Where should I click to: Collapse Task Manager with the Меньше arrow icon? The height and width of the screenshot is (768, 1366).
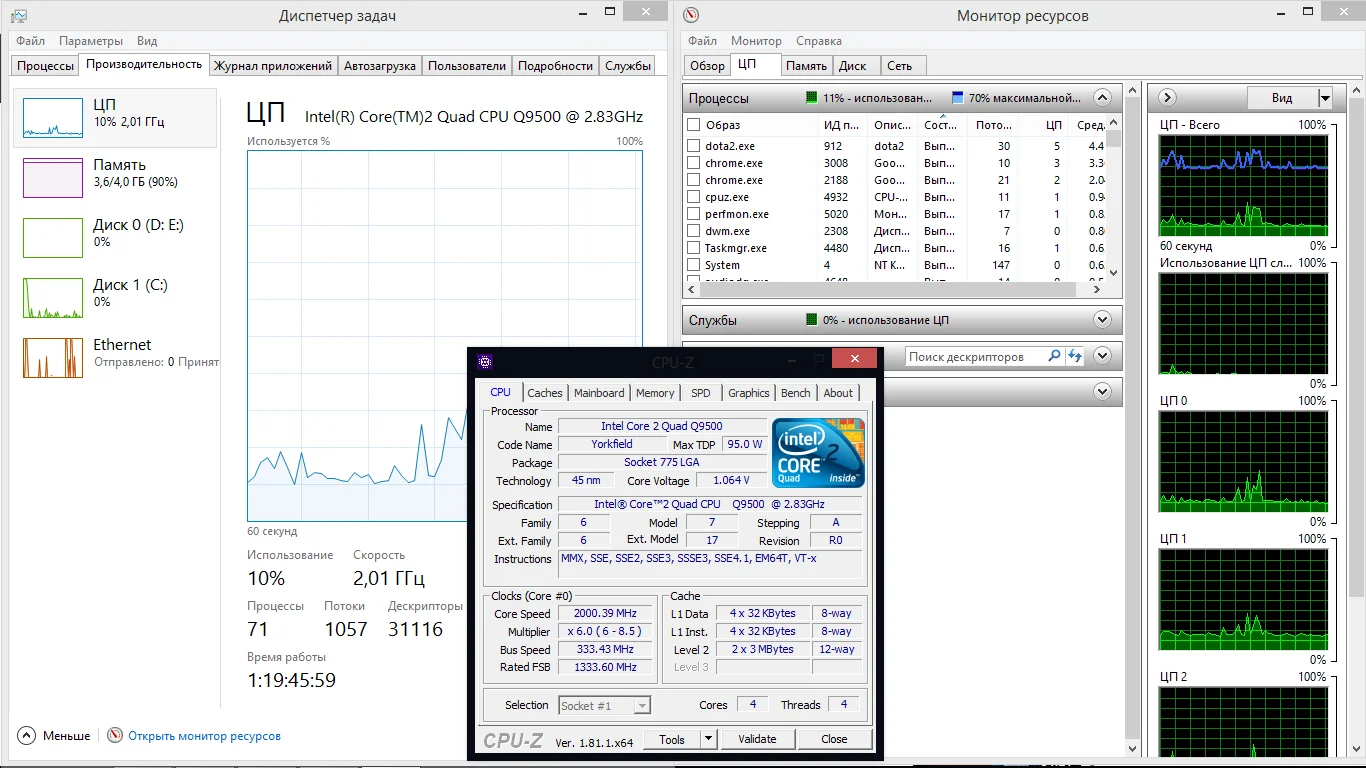26,735
